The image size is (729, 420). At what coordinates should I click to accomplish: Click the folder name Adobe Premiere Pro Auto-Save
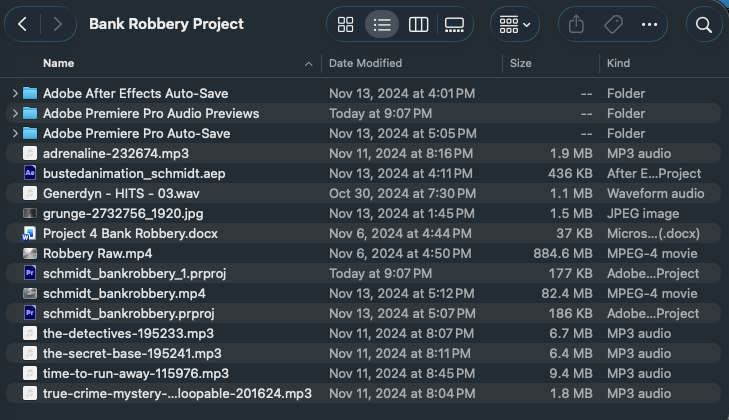[x=136, y=133]
